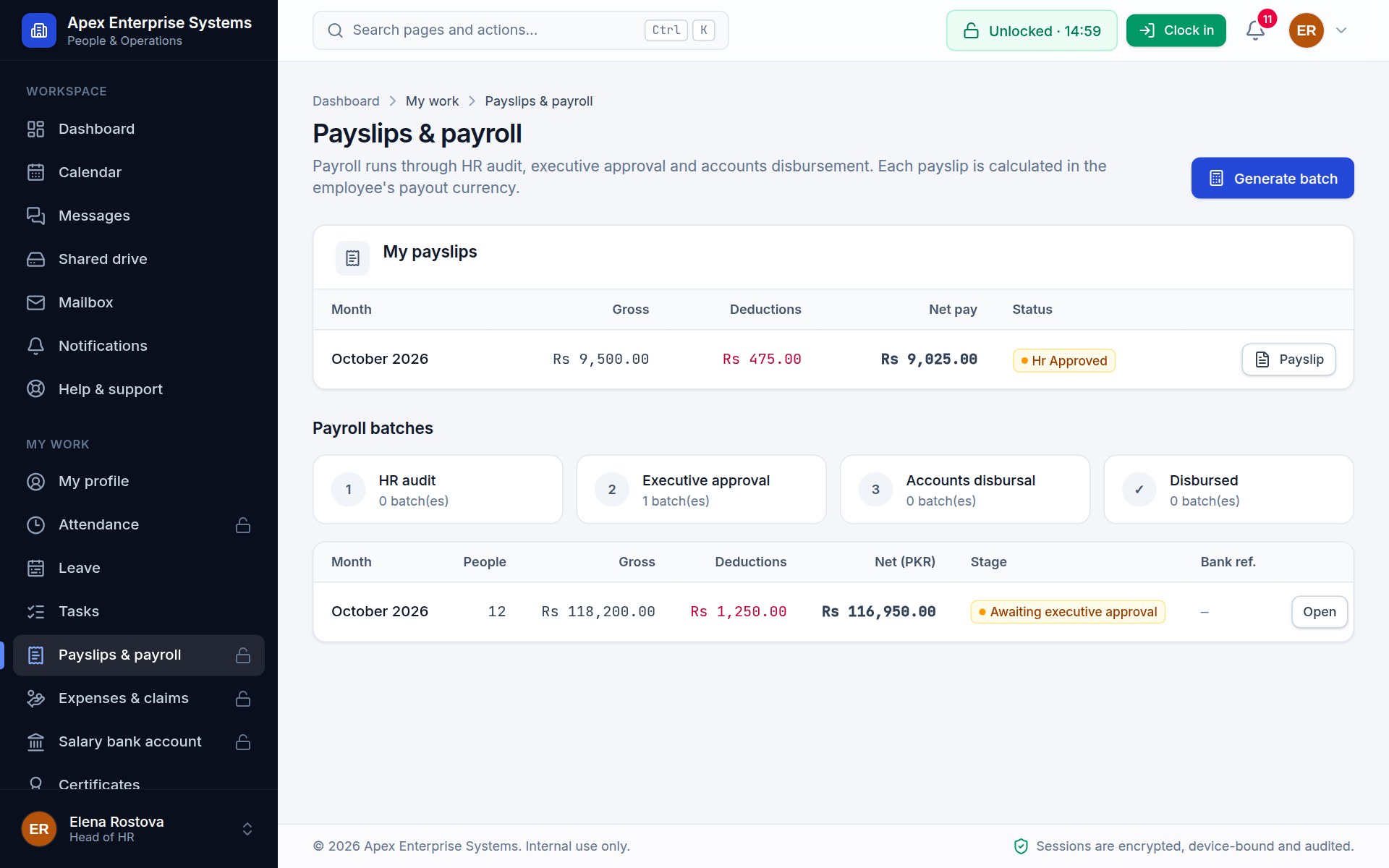Click the Unlocked session timer badge
Image resolution: width=1389 pixels, height=868 pixels.
1031,30
